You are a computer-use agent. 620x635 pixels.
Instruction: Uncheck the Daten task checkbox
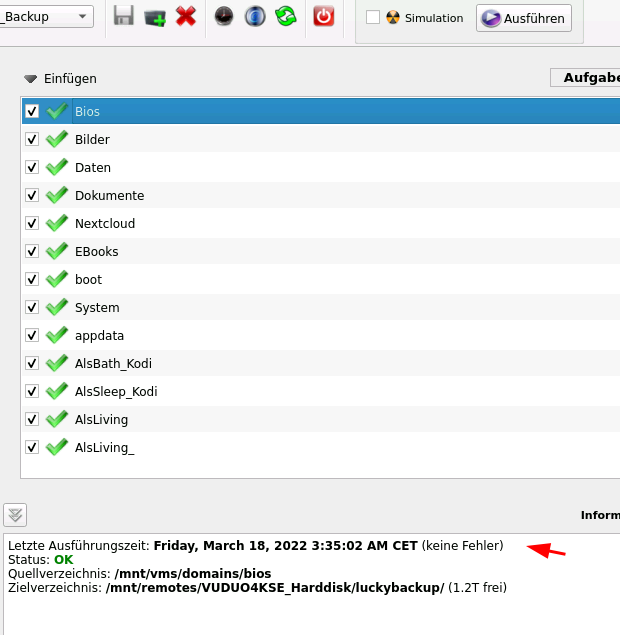32,167
